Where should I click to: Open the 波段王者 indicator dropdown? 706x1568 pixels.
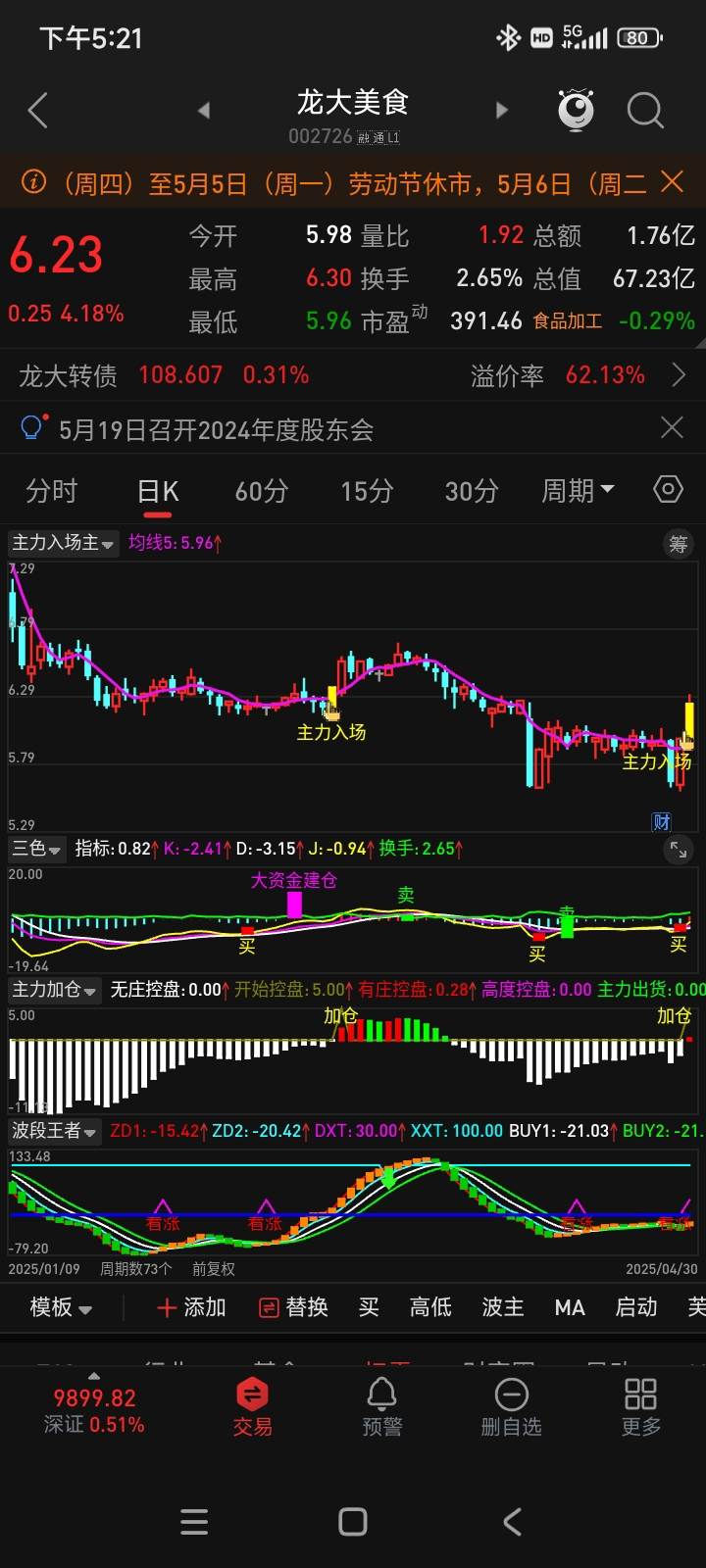pos(55,1131)
